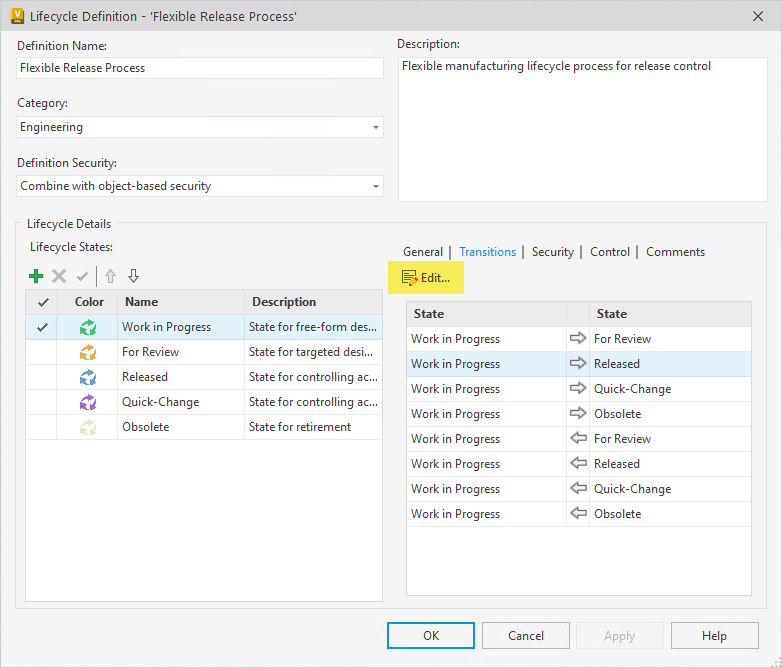Switch to the Security tab
The image size is (782, 668).
[x=553, y=252]
